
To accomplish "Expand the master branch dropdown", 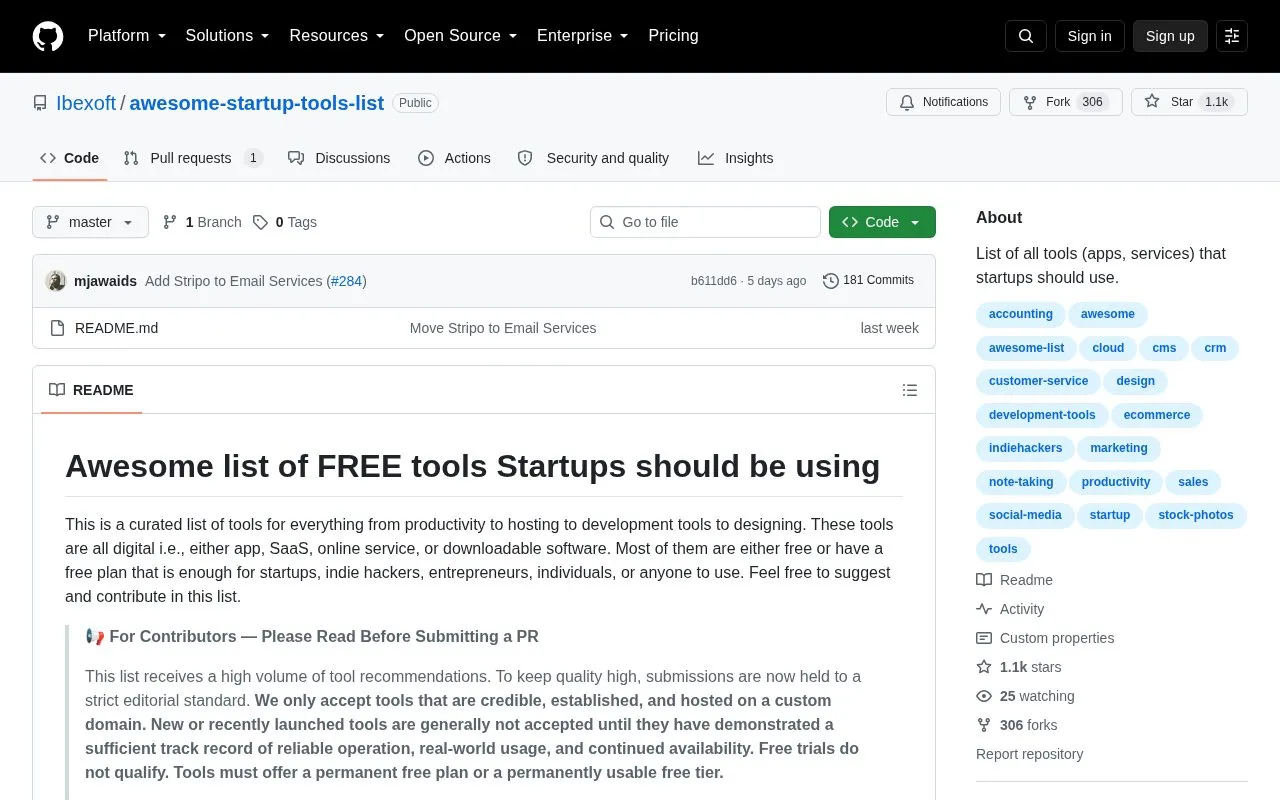I will click(90, 222).
